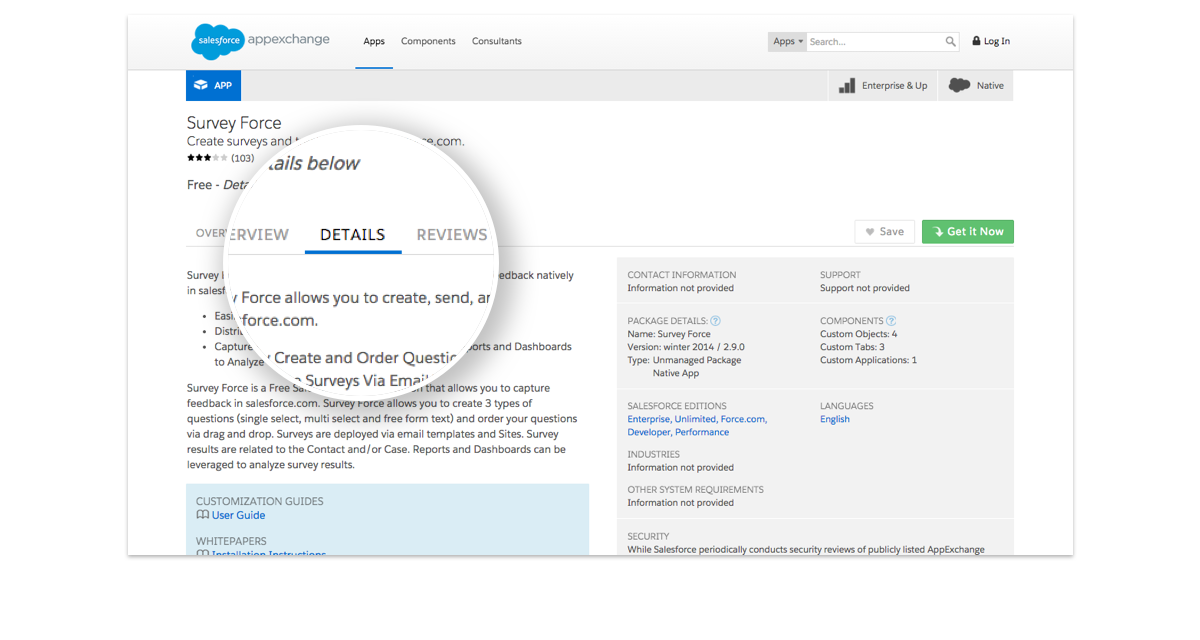Open the Components navigation tab

(428, 42)
